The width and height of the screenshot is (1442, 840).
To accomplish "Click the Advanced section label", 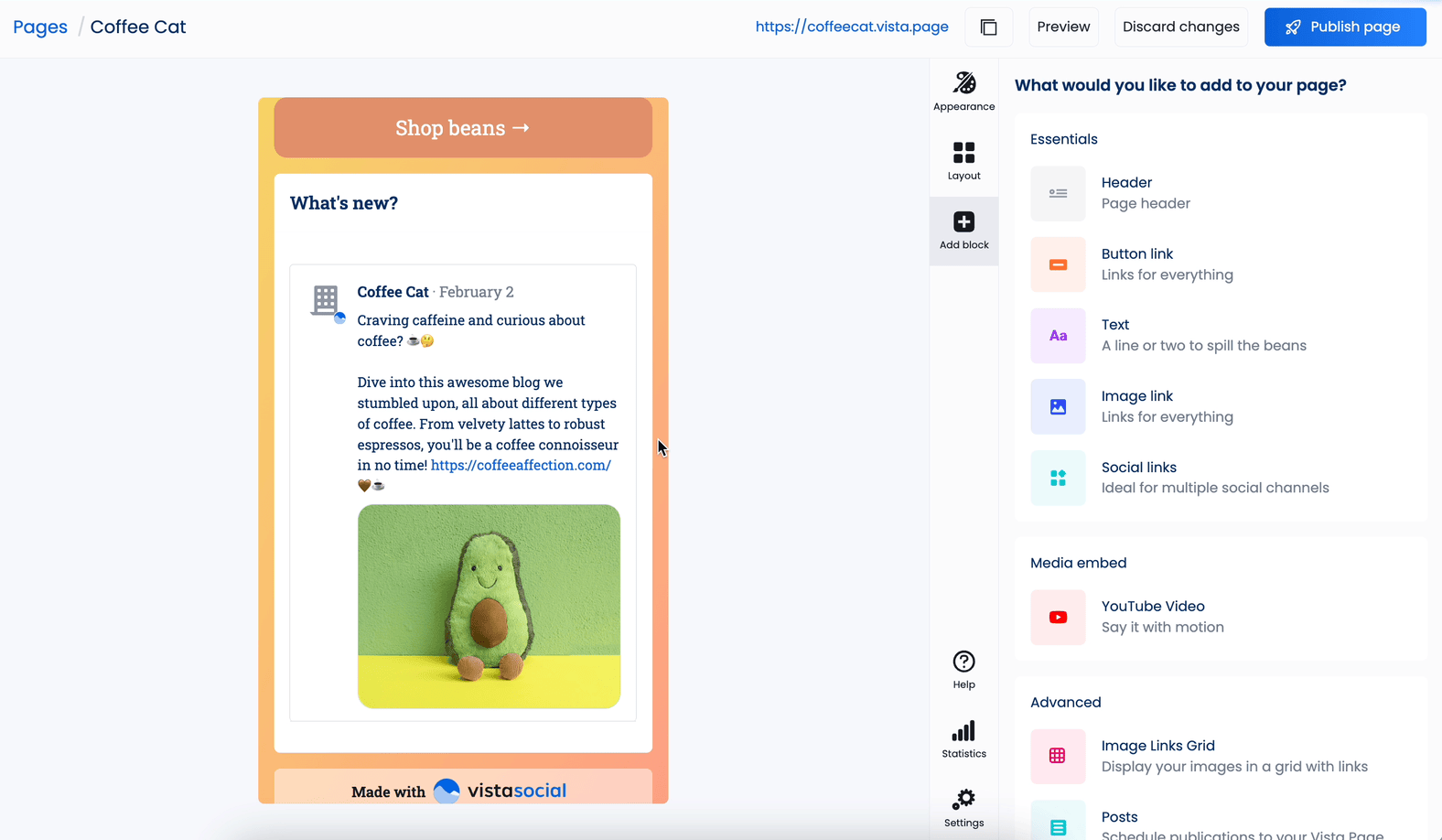I will tap(1066, 703).
